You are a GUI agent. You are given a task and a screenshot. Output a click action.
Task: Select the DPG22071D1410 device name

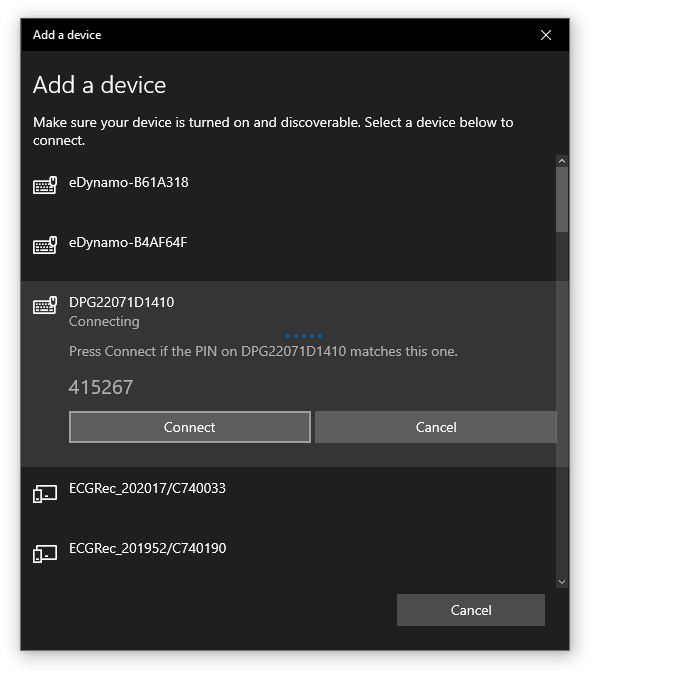click(x=121, y=302)
